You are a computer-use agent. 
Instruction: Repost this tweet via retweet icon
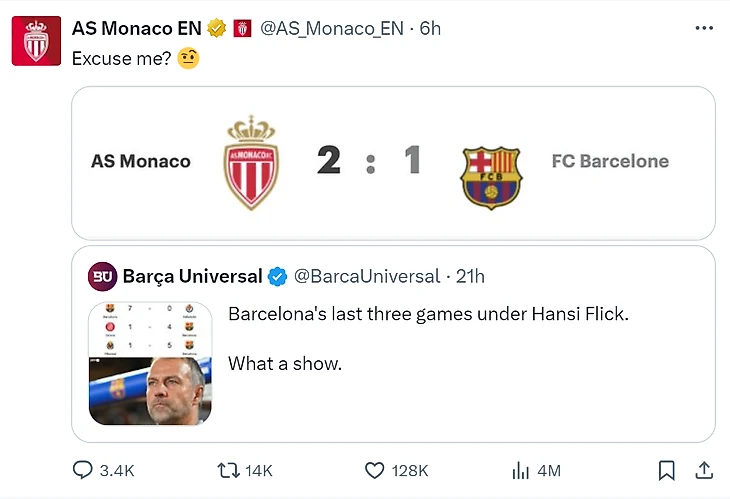coord(228,470)
